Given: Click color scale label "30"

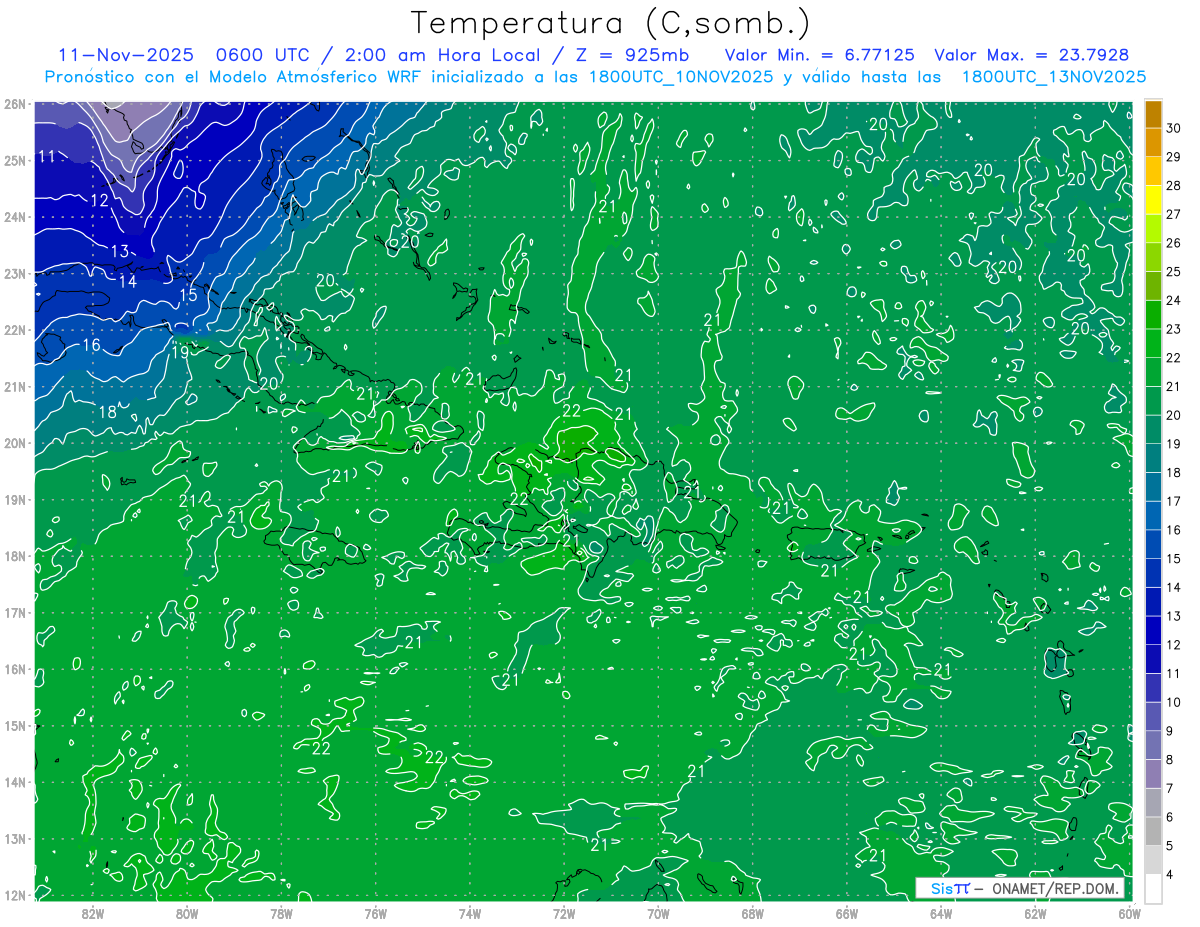Looking at the screenshot, I should 1173,128.
